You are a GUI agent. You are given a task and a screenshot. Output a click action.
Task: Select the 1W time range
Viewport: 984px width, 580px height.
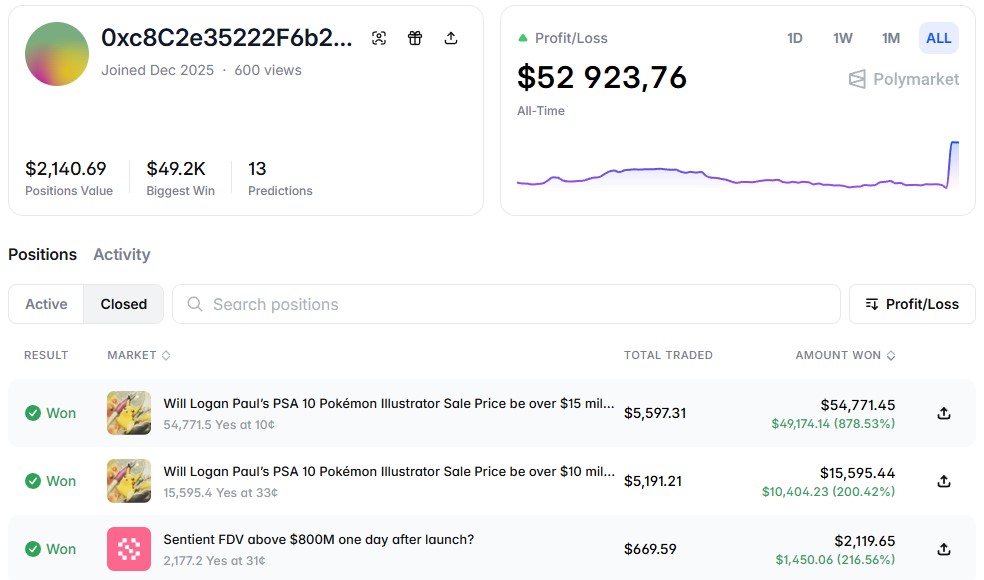(x=843, y=38)
